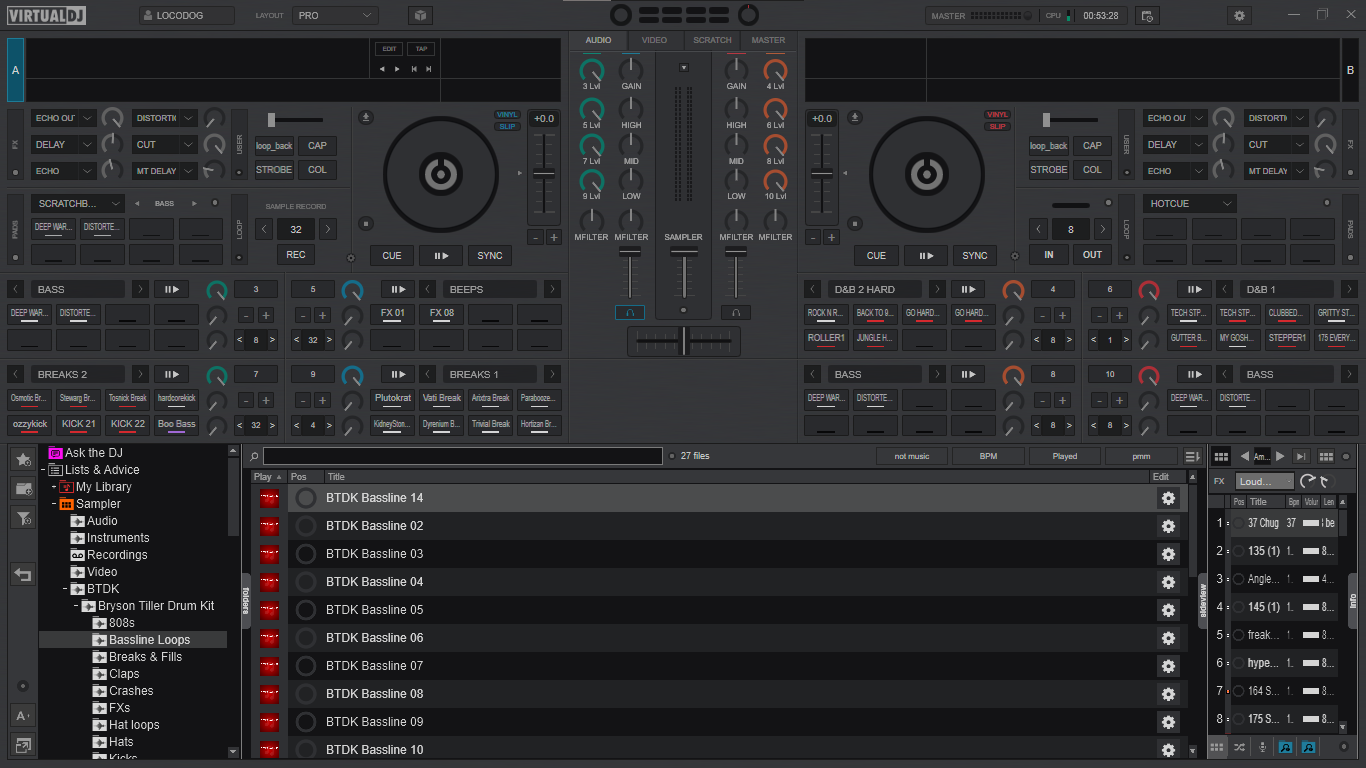
Task: Switch to the MASTER mixer tab
Action: pyautogui.click(x=768, y=40)
